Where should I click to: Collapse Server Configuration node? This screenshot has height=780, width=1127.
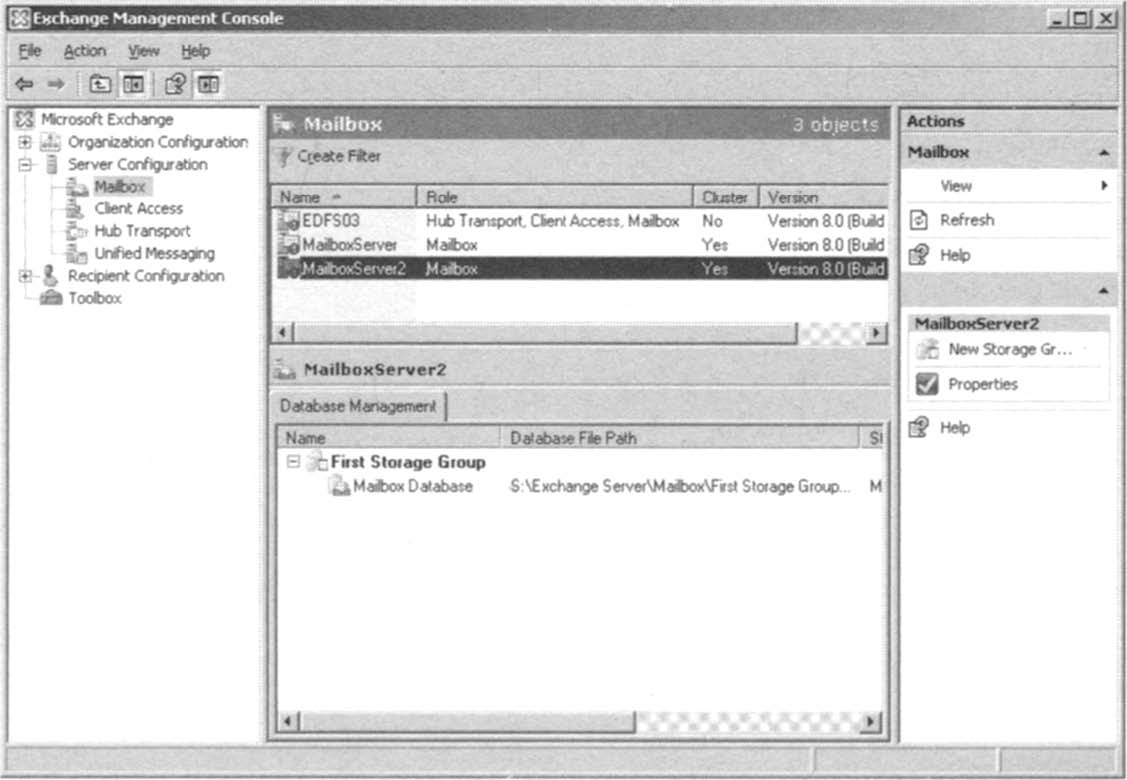click(25, 165)
